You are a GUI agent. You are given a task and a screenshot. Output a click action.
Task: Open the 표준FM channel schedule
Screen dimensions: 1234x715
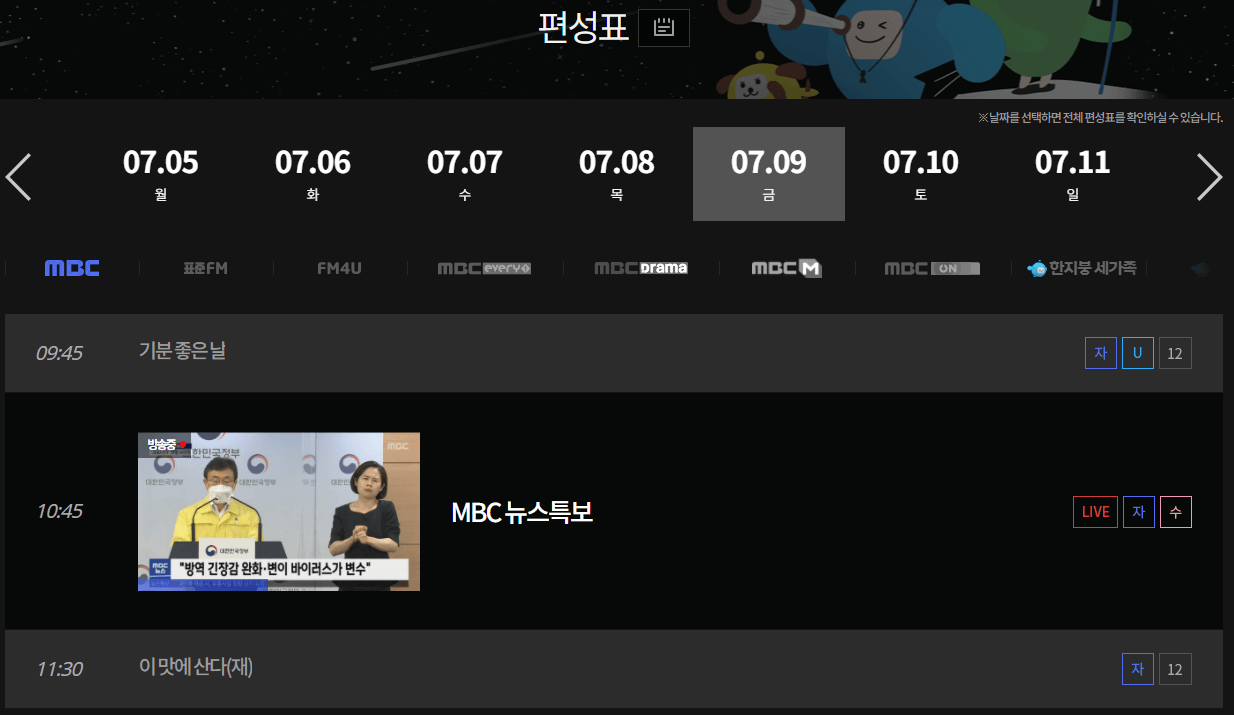[205, 267]
